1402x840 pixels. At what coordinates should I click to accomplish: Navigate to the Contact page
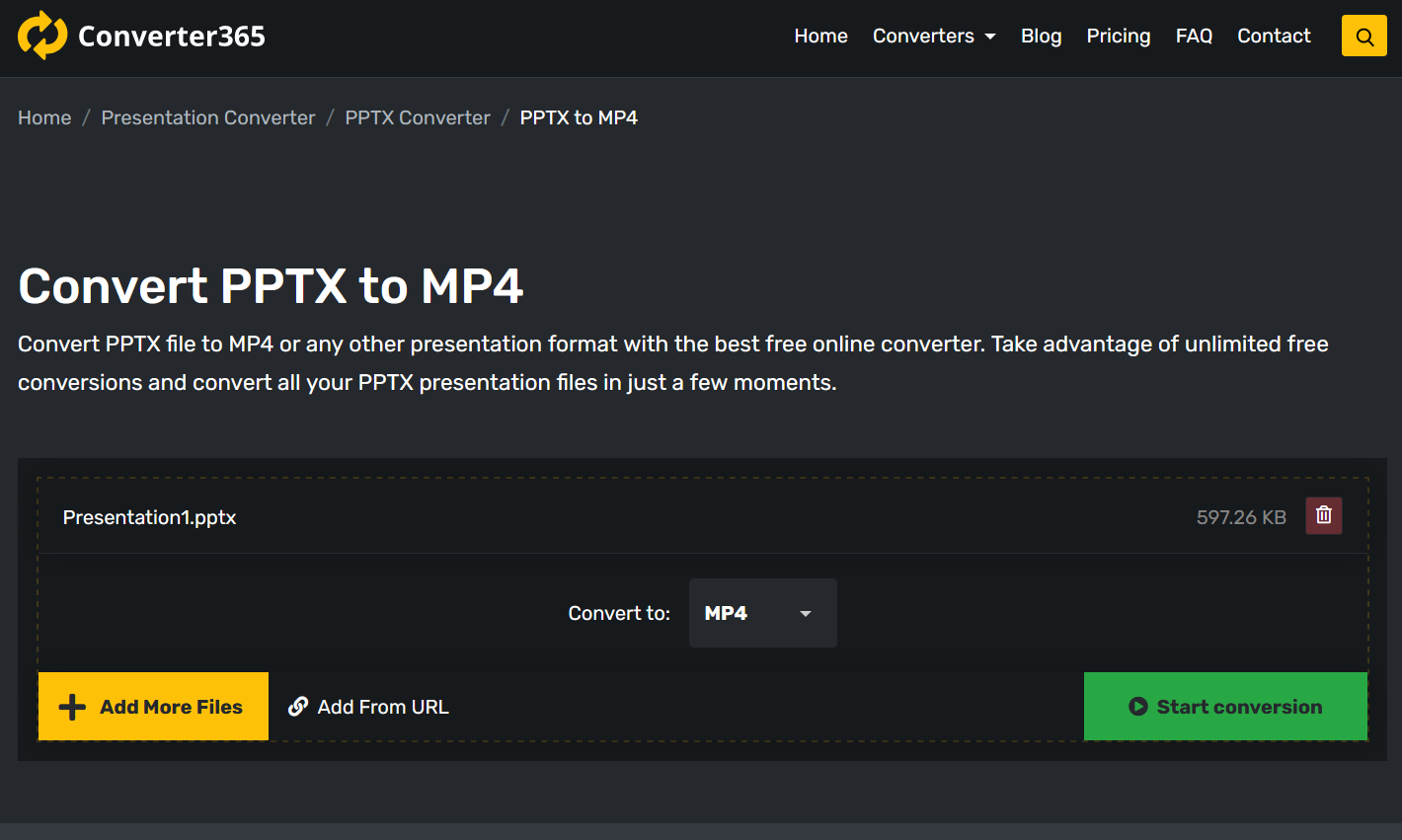pyautogui.click(x=1274, y=37)
